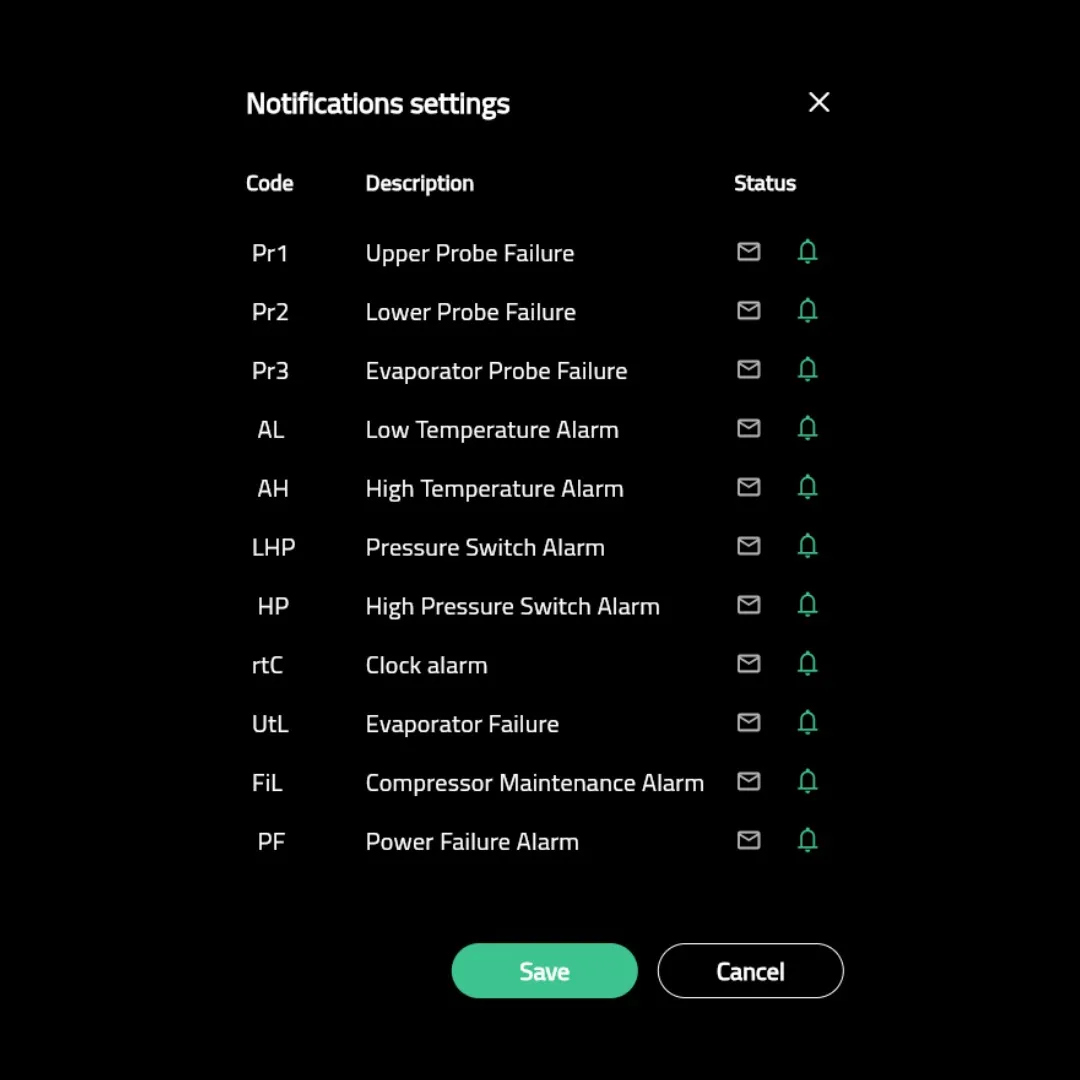Cancel notification settings changes
Image resolution: width=1080 pixels, height=1080 pixels.
point(750,971)
